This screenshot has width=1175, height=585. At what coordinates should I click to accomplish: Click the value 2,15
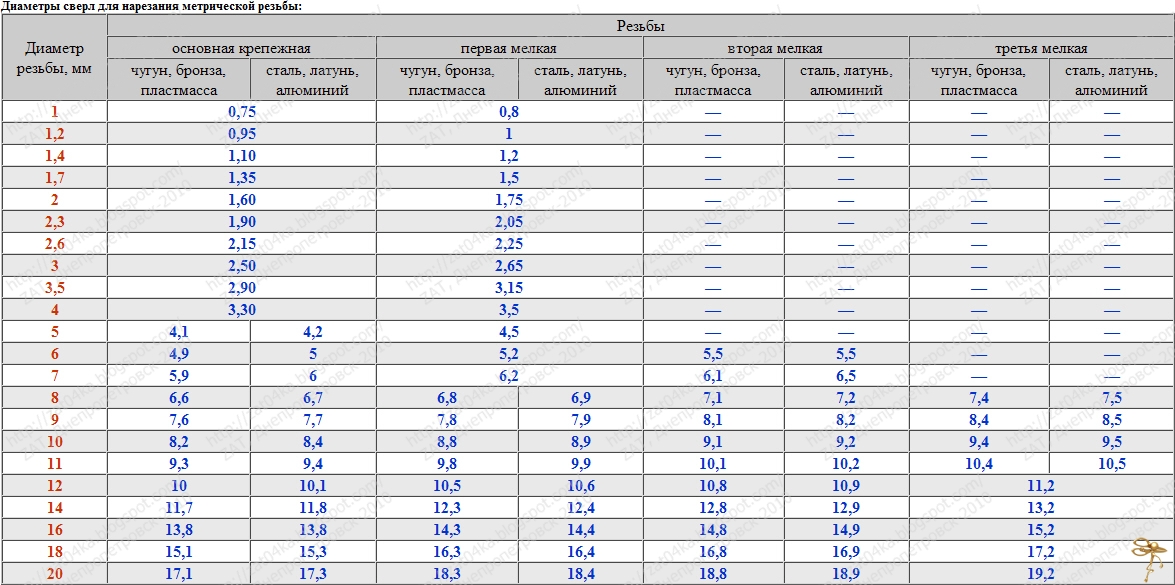click(x=241, y=244)
